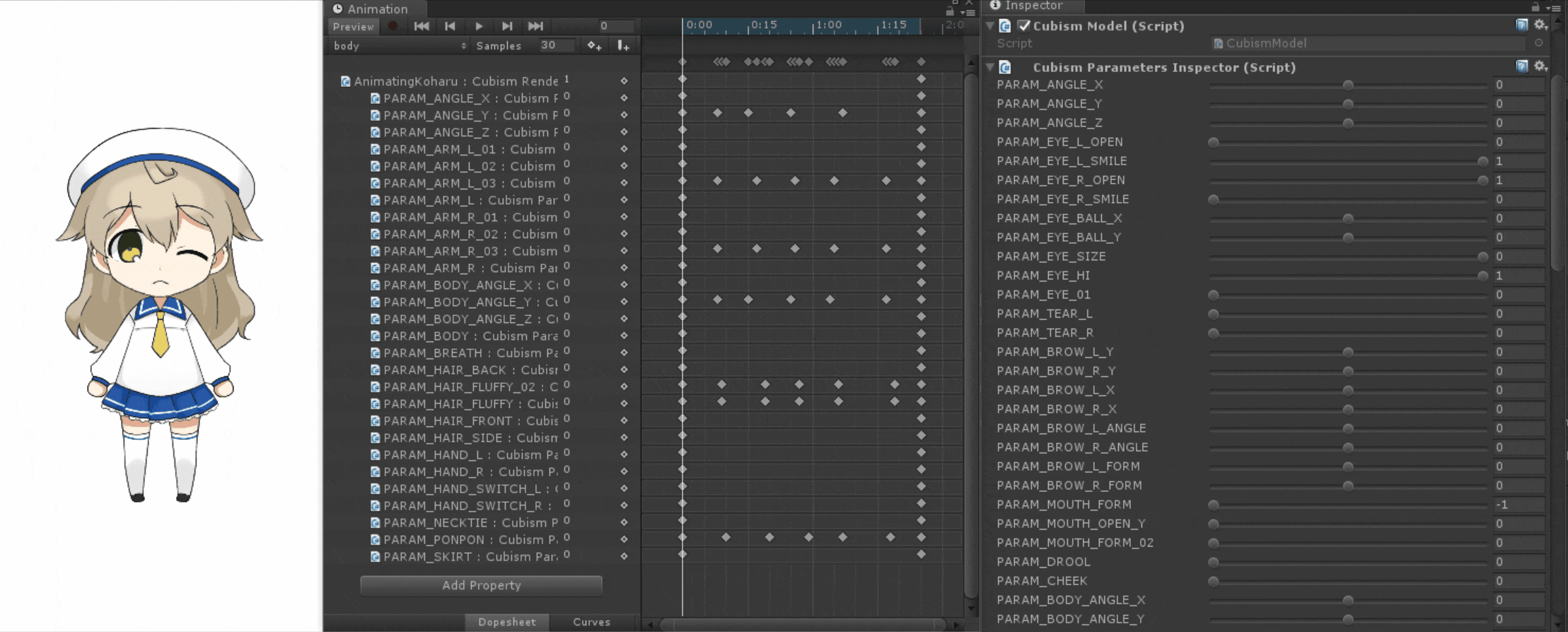Go to last keyframe button
The image size is (1568, 632).
coord(535,26)
